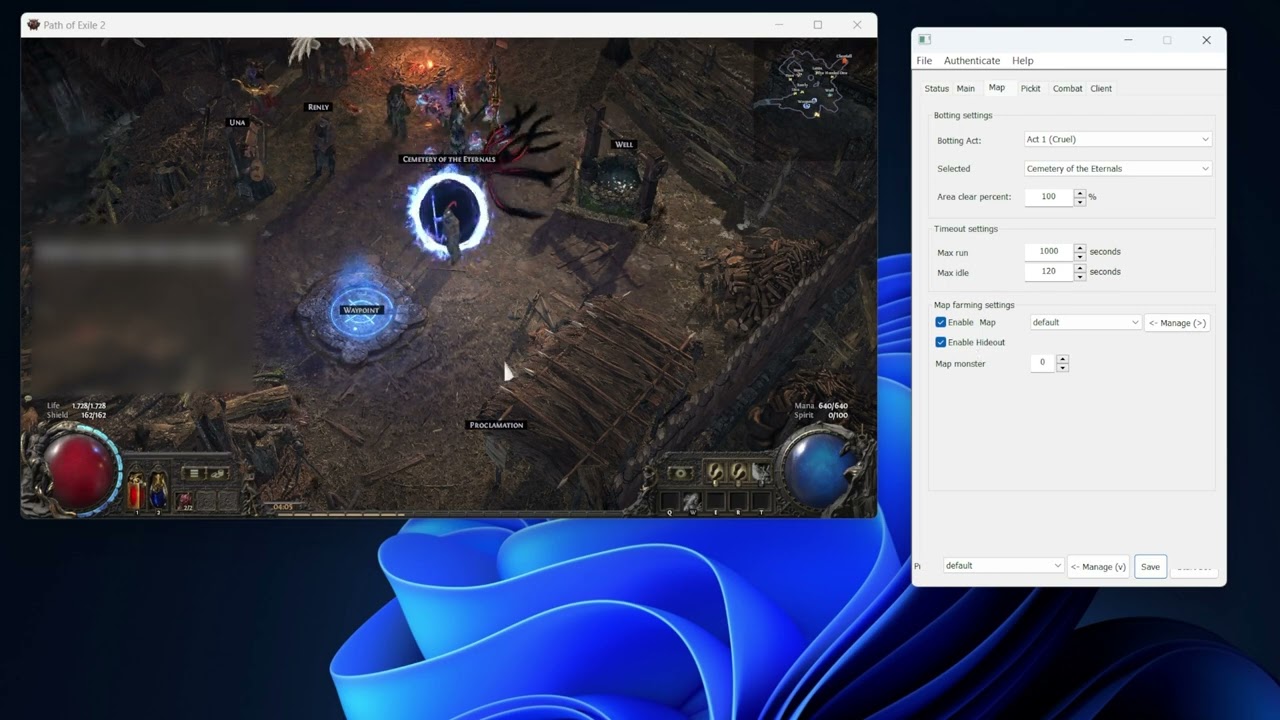The height and width of the screenshot is (720, 1280).
Task: Click the <- Manage (v) button
Action: [1098, 566]
